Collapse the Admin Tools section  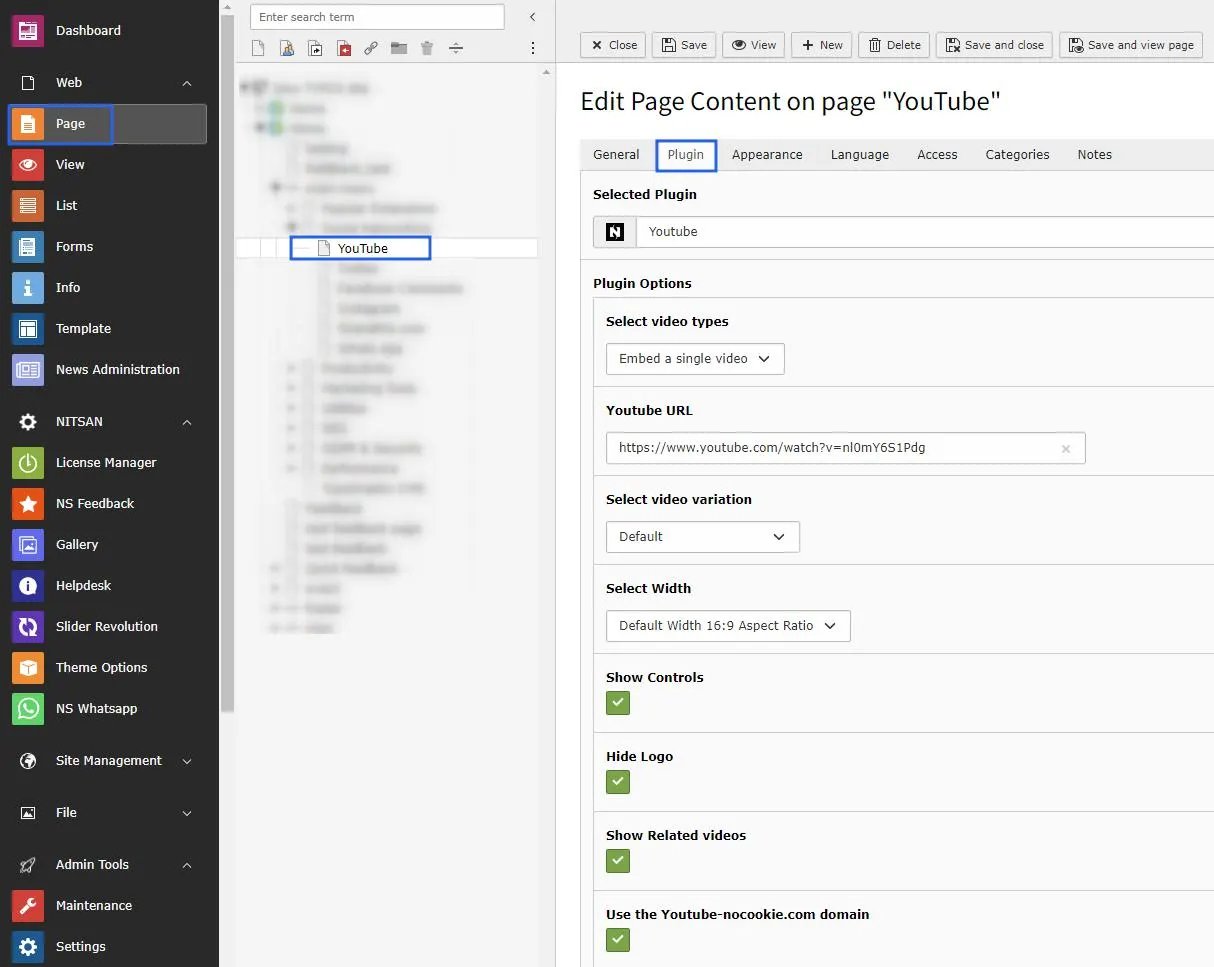pyautogui.click(x=187, y=865)
